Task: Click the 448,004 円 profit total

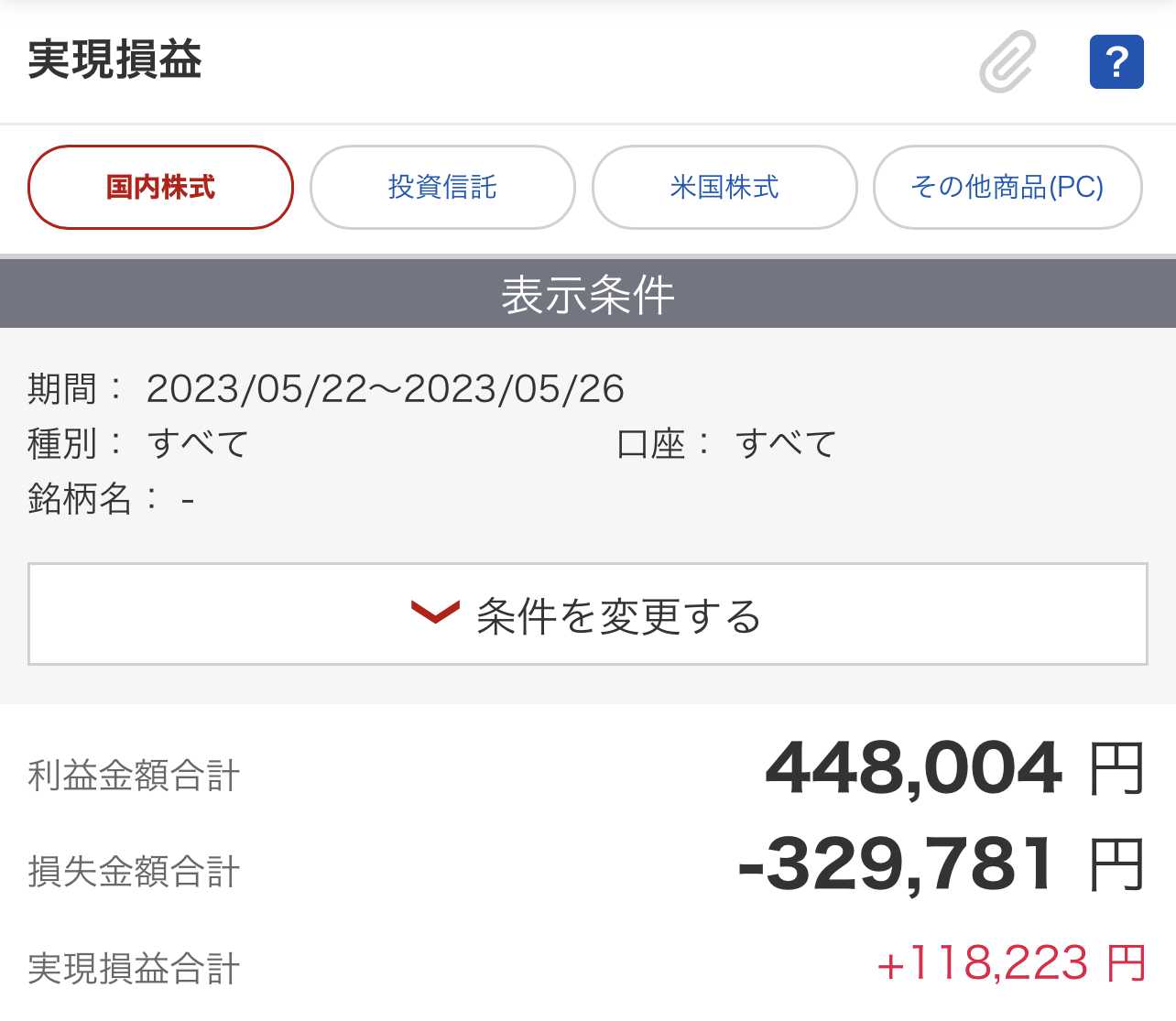Action: pyautogui.click(x=954, y=767)
